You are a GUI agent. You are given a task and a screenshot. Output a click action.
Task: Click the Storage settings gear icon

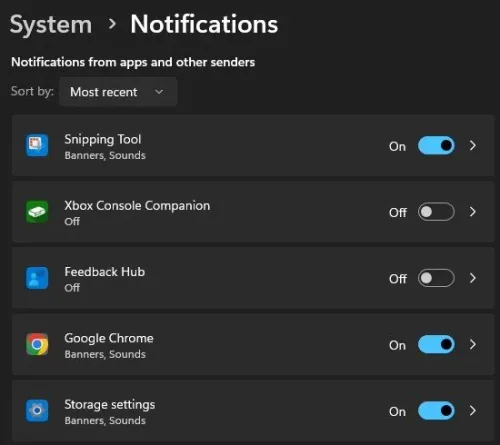(37, 410)
